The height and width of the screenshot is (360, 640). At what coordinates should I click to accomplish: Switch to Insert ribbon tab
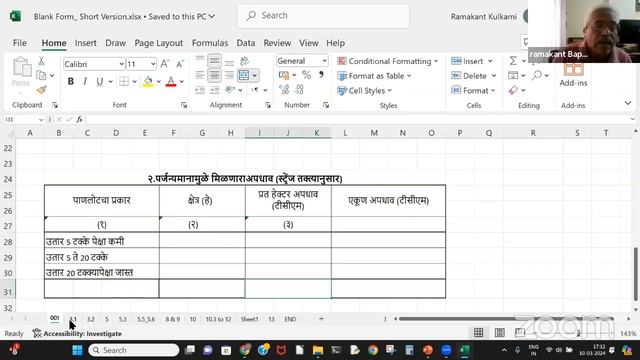(86, 43)
